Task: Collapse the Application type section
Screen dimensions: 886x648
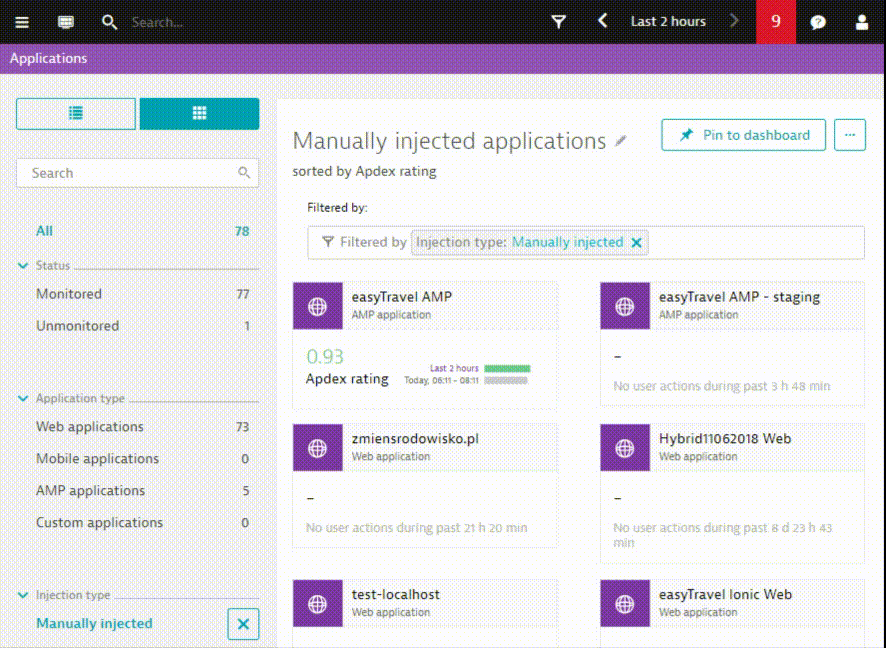Action: [23, 398]
